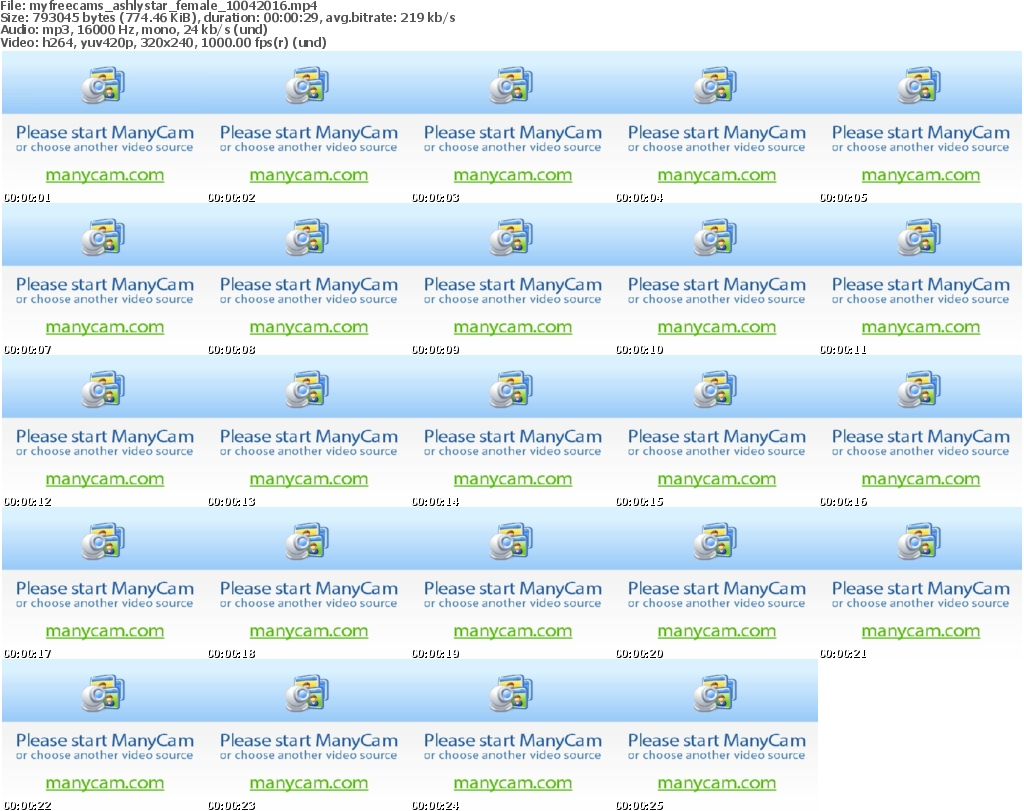
Task: Click the ManyCam icon in frame 00:00:23
Action: (x=307, y=693)
